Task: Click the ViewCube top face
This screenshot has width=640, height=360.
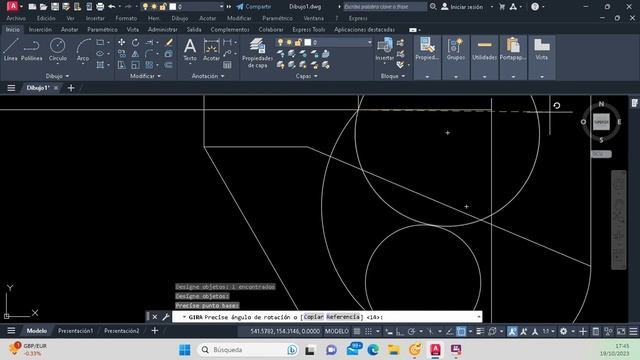Action: 601,122
